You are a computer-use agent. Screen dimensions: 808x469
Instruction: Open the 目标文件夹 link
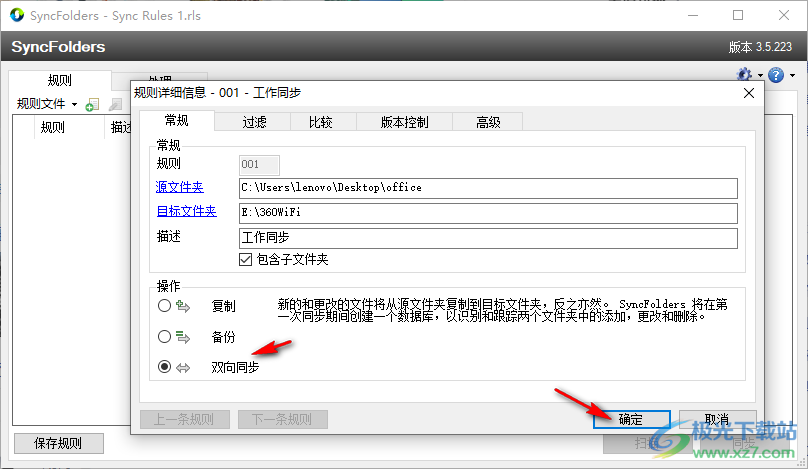pos(186,211)
